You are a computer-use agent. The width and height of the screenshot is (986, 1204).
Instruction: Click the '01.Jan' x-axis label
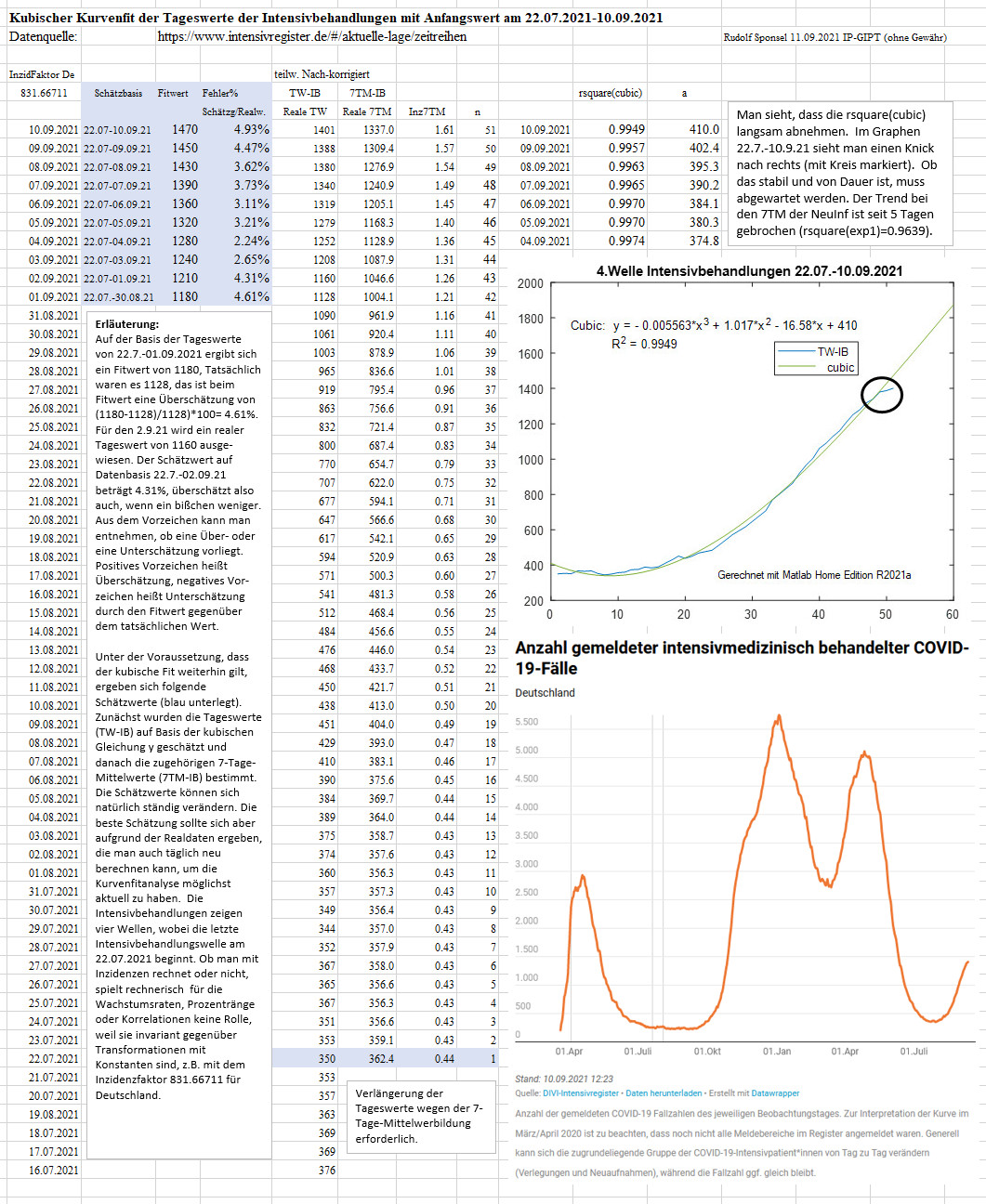[777, 1052]
